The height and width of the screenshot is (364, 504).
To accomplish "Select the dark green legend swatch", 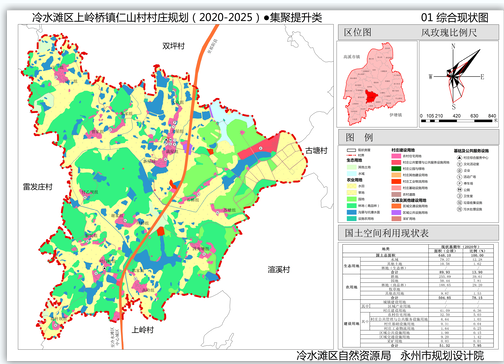I will 396,169.
